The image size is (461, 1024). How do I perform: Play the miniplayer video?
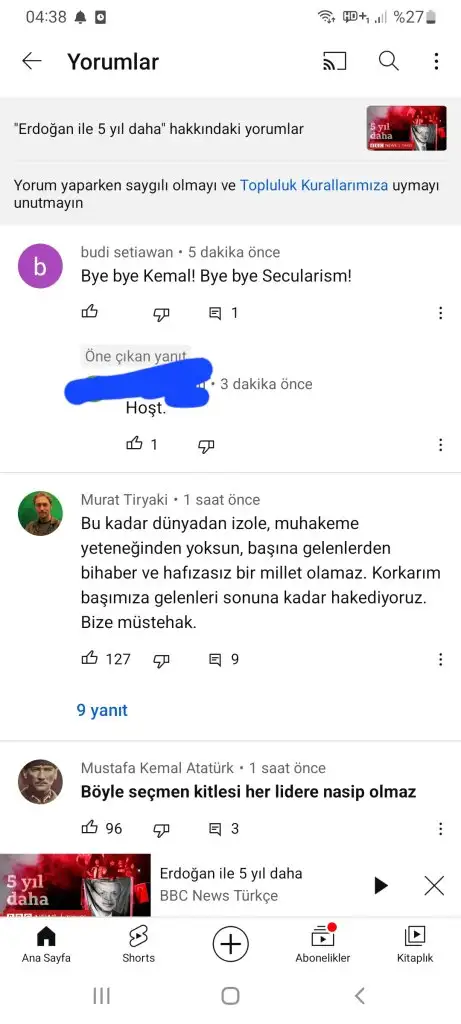[x=381, y=886]
